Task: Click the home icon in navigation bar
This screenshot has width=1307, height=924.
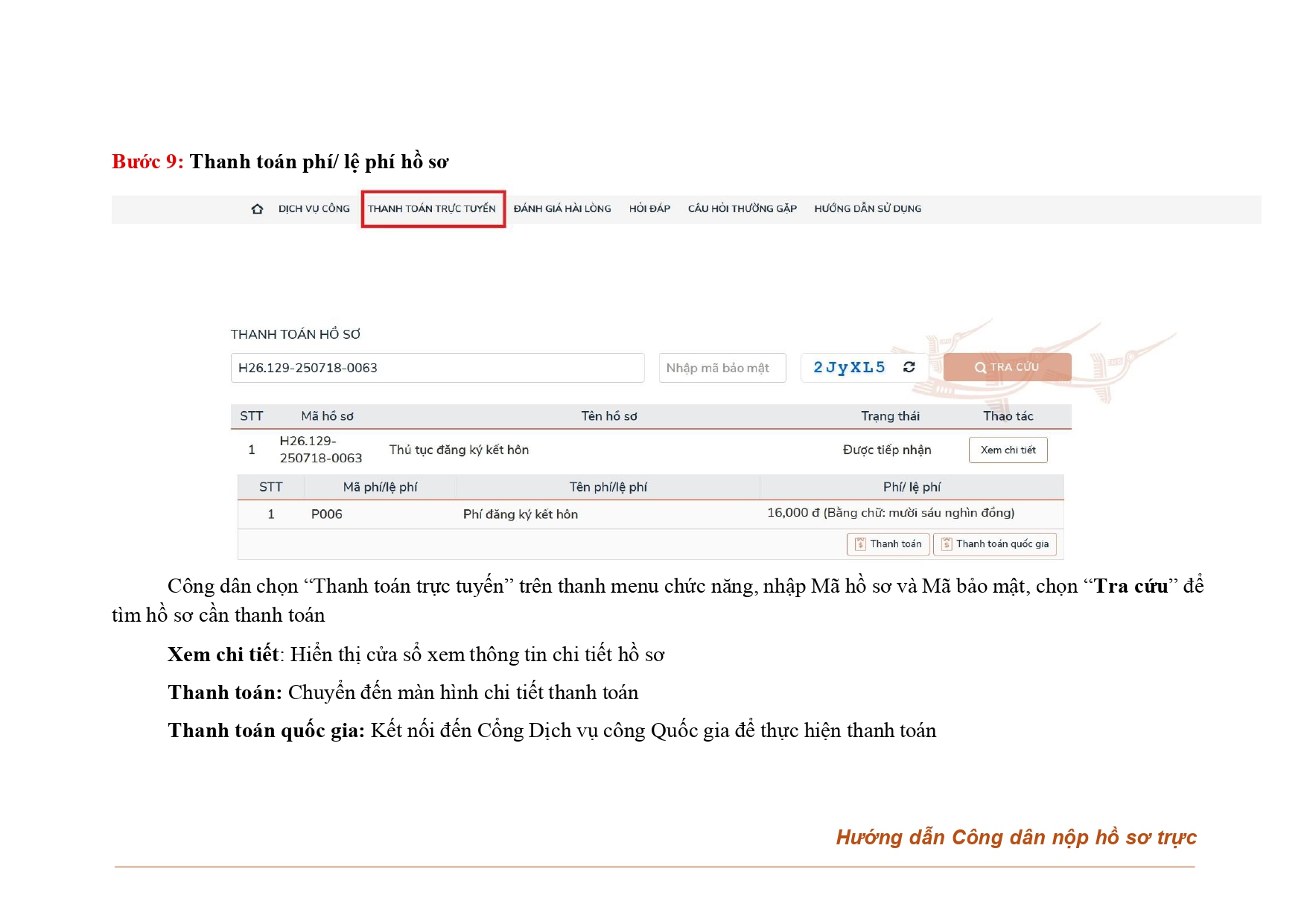Action: tap(257, 209)
